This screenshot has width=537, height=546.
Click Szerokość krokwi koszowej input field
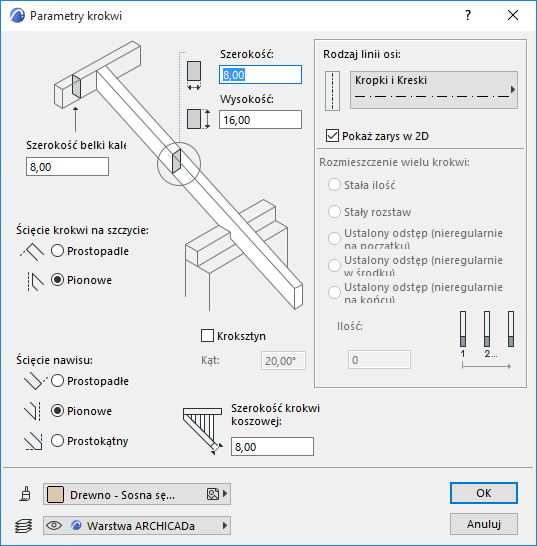click(x=272, y=446)
